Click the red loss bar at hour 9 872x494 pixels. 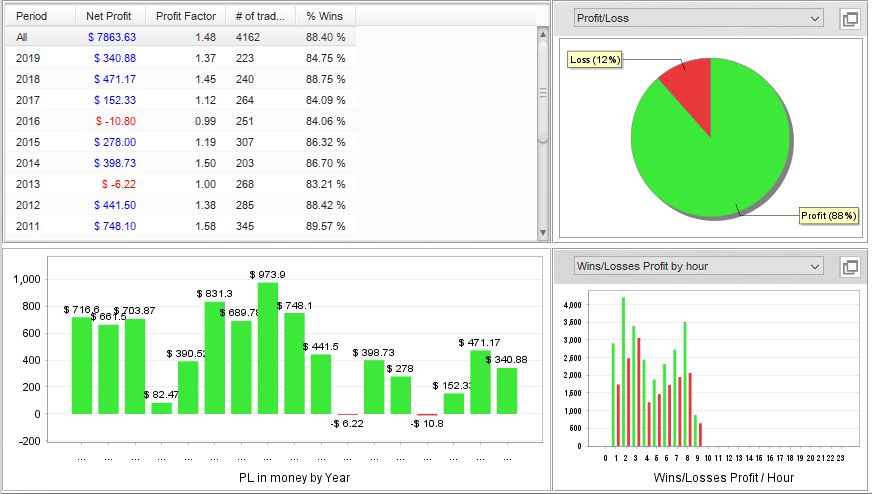[700, 434]
